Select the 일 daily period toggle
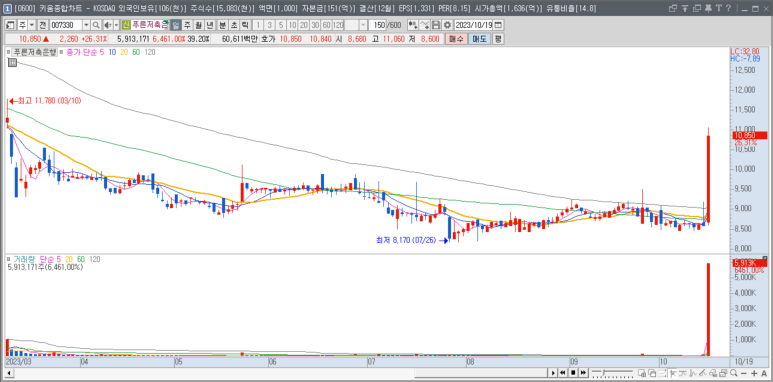The image size is (773, 382). click(176, 25)
